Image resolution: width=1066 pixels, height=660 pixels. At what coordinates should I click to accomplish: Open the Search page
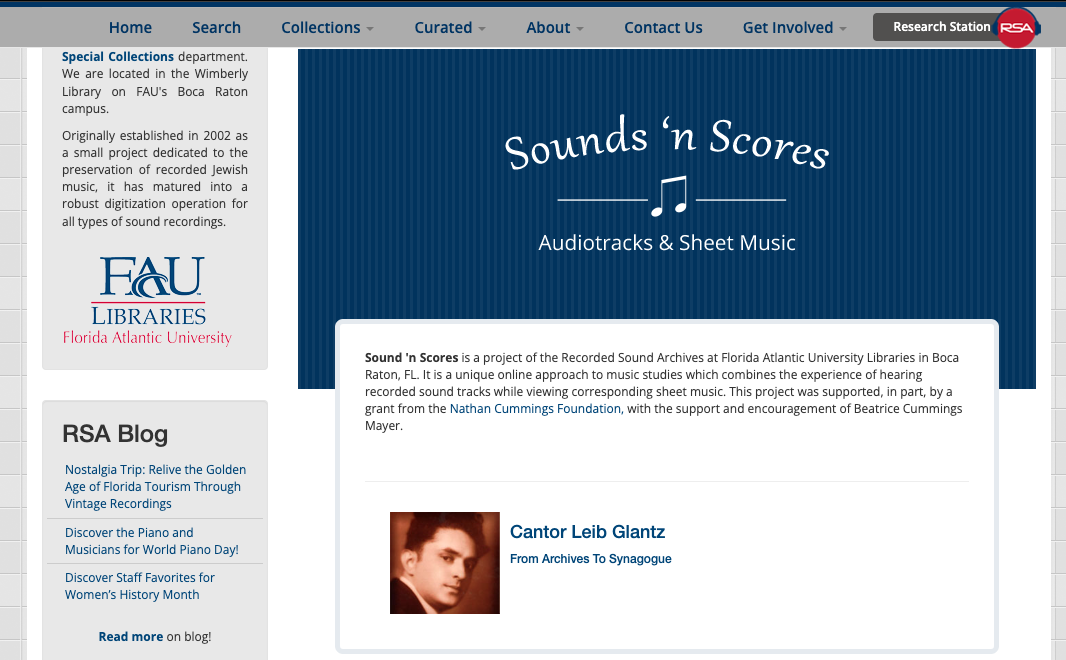(216, 28)
